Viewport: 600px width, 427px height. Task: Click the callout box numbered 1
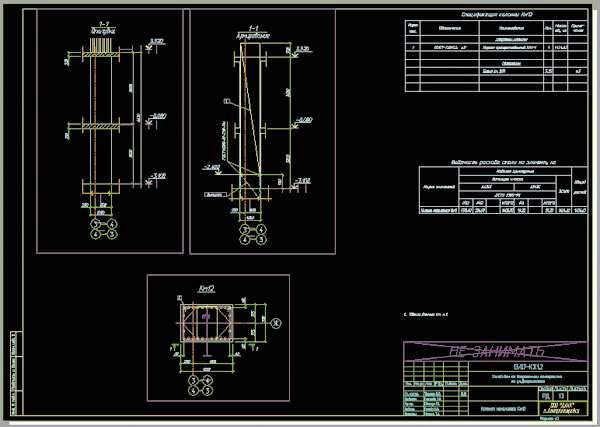click(227, 101)
